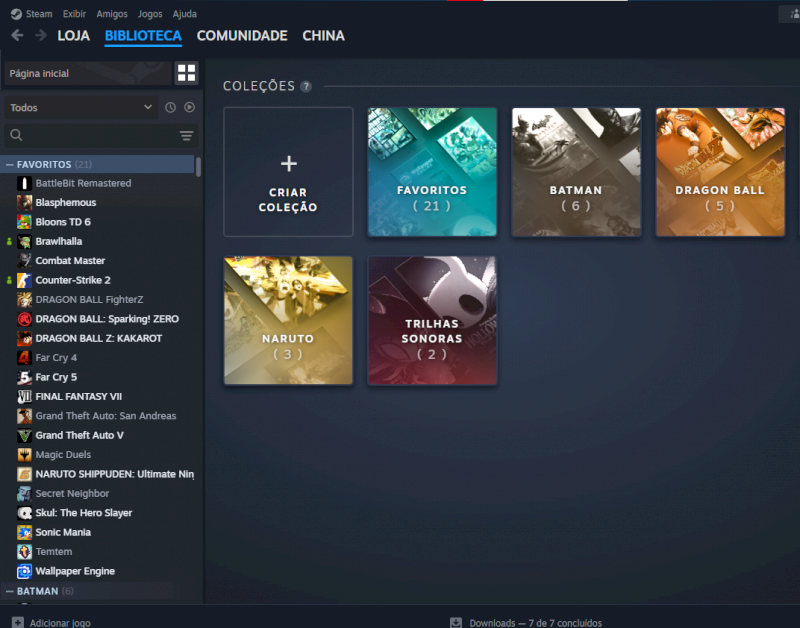This screenshot has height=628, width=800.
Task: Open the BATMAN collection tile
Action: (x=576, y=172)
